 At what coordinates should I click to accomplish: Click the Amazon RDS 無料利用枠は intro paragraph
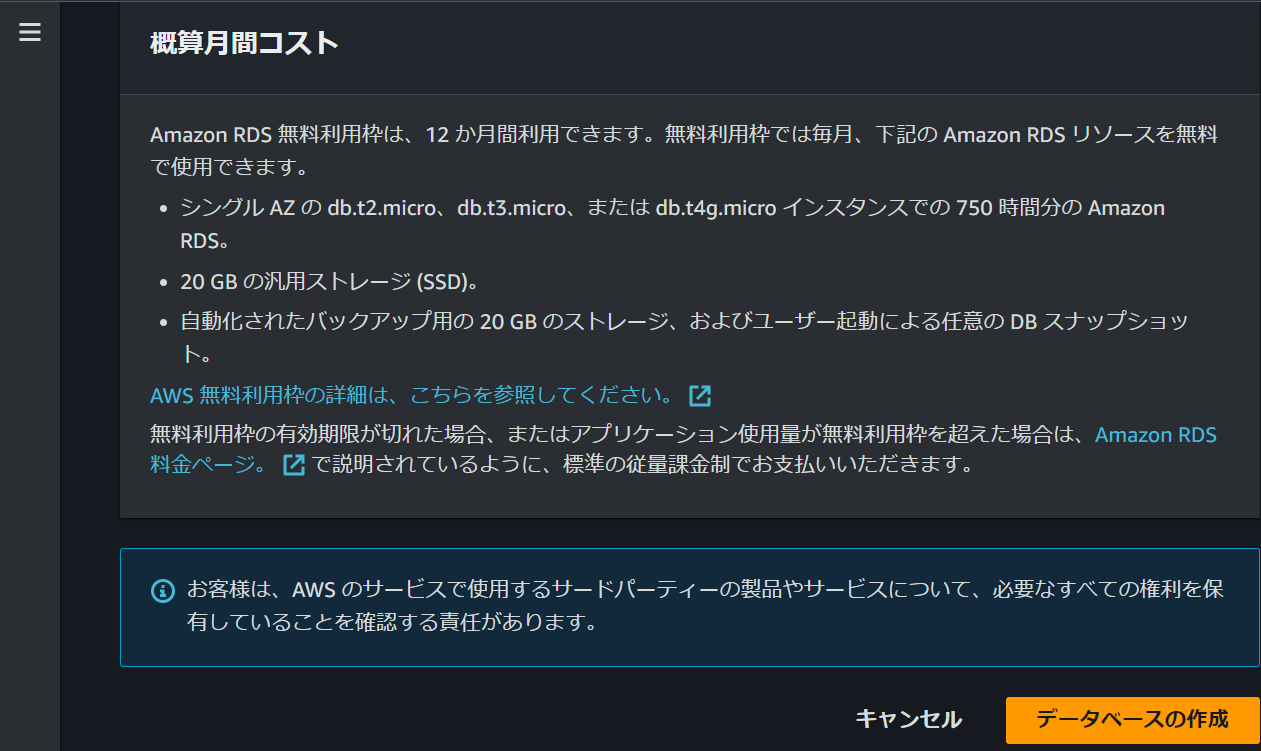click(x=683, y=150)
